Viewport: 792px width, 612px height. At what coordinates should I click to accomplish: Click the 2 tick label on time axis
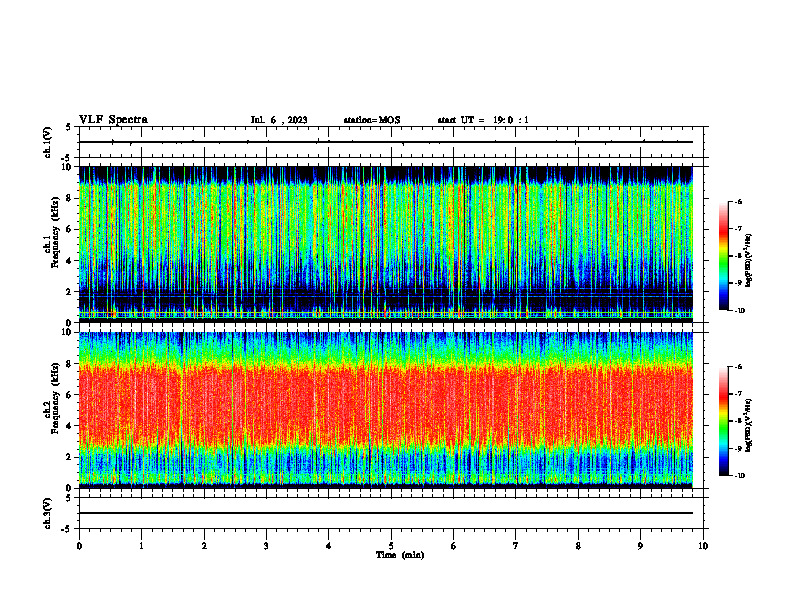tap(204, 546)
